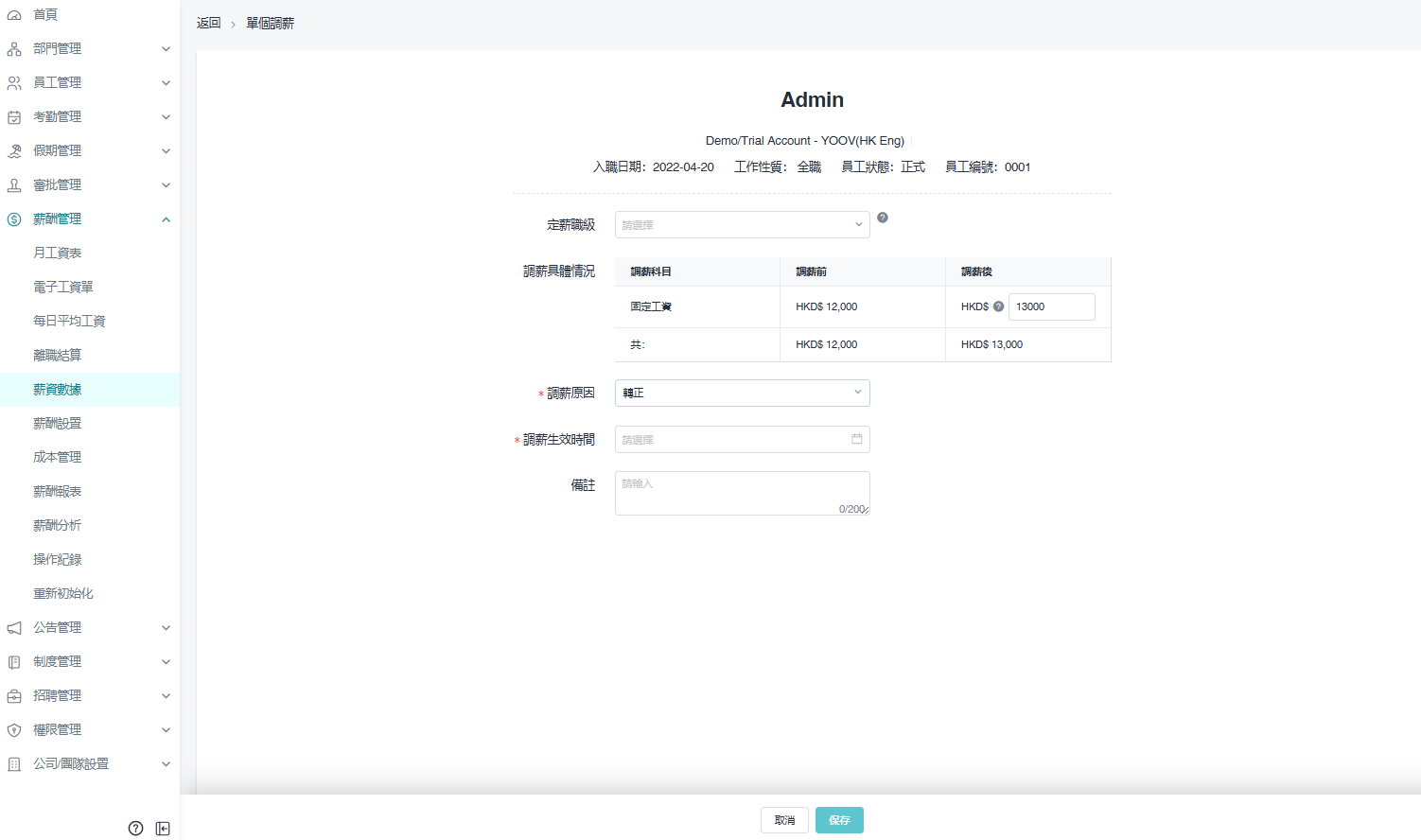Screen dimensions: 1421x840
Task: Click the 首頁 home icon in sidebar
Action: pos(14,15)
